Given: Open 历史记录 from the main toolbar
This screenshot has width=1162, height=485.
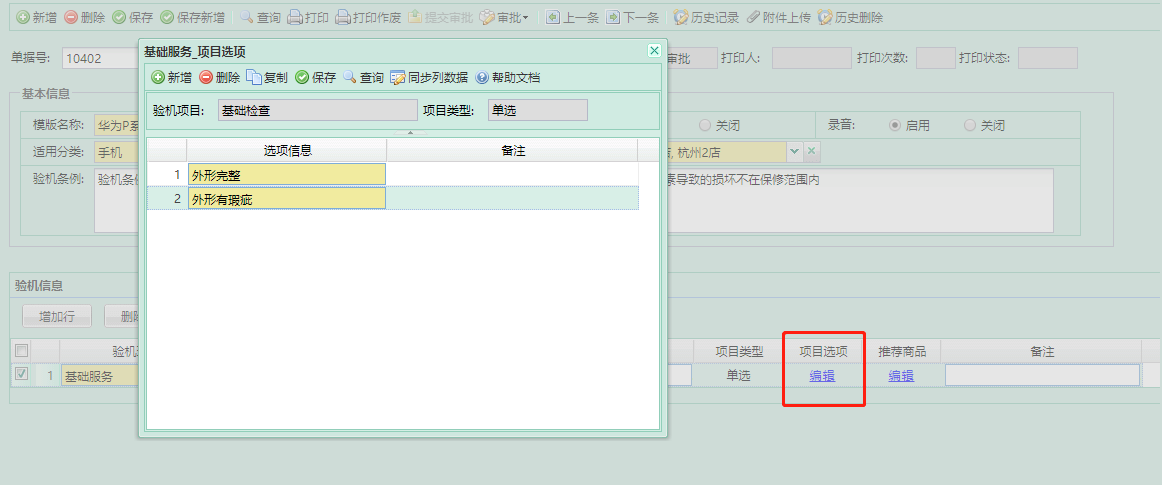Looking at the screenshot, I should [707, 18].
